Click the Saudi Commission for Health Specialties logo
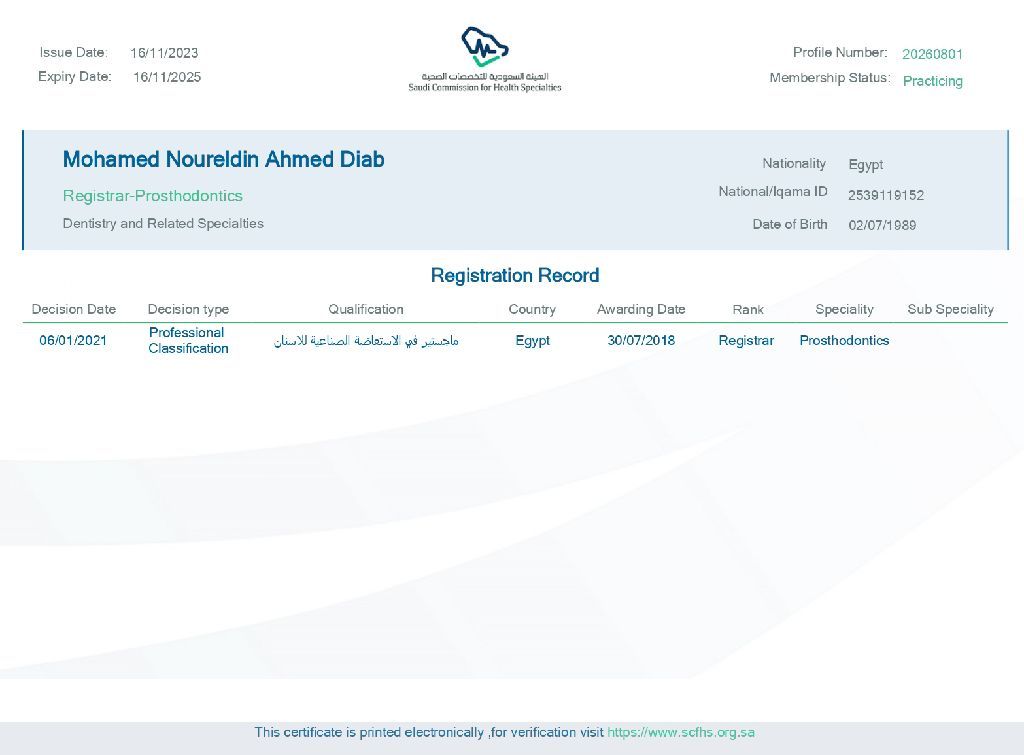Image resolution: width=1024 pixels, height=755 pixels. pos(485,59)
